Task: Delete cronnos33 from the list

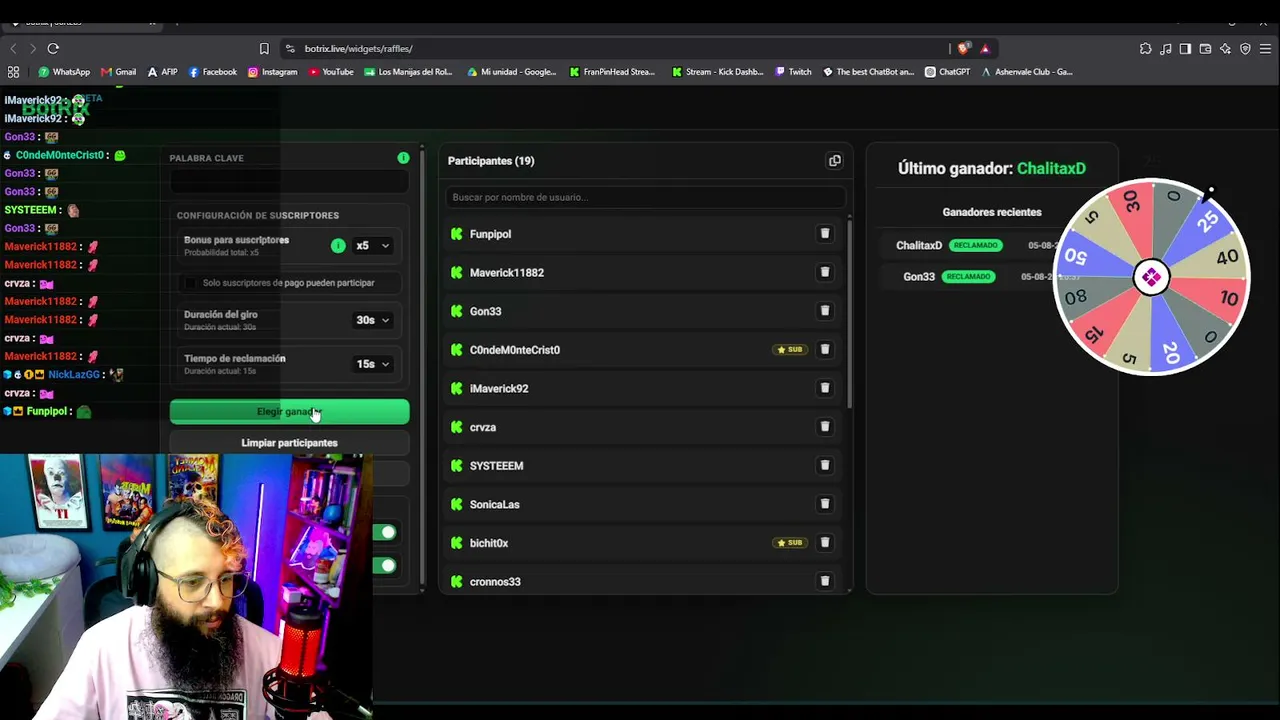Action: pyautogui.click(x=825, y=581)
